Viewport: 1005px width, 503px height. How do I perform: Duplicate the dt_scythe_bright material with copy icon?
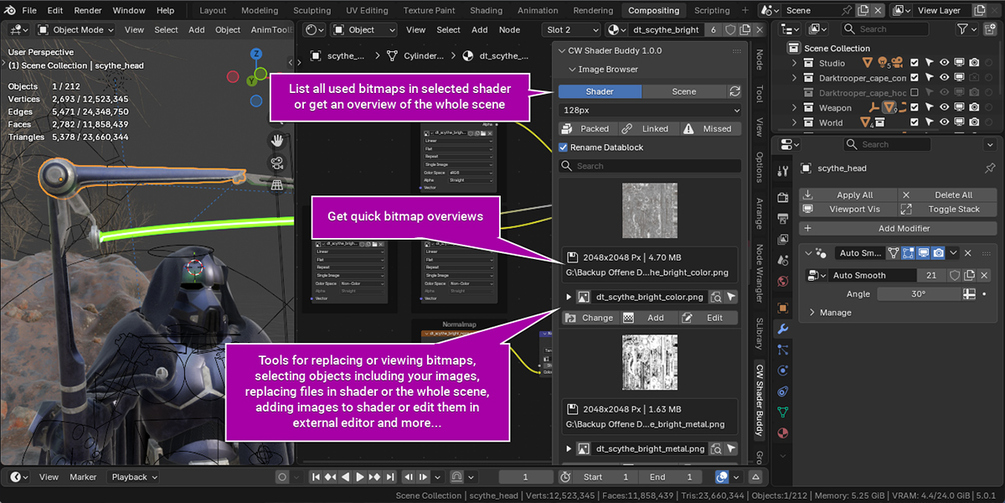click(745, 29)
